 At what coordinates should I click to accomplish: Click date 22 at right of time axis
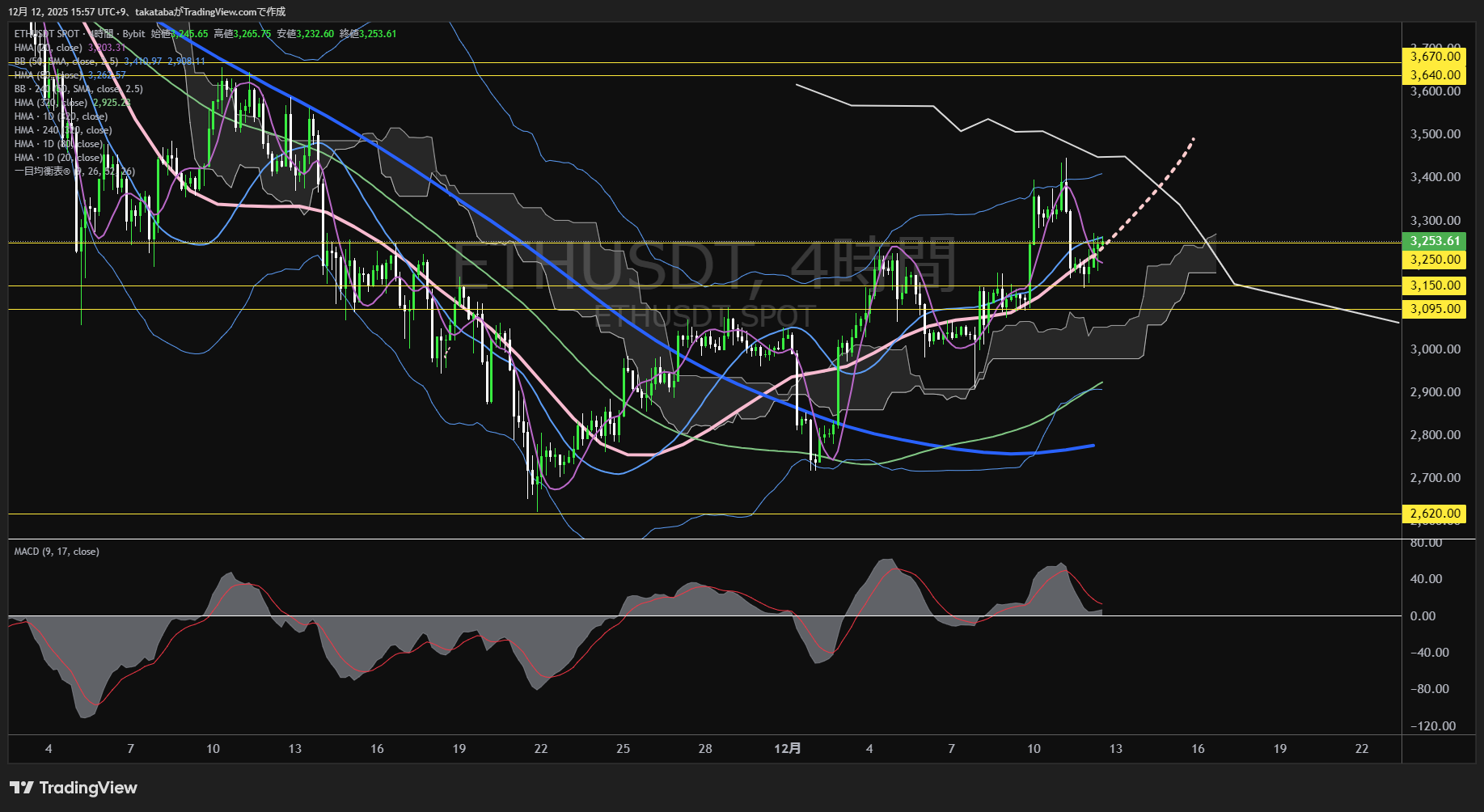tap(1362, 749)
